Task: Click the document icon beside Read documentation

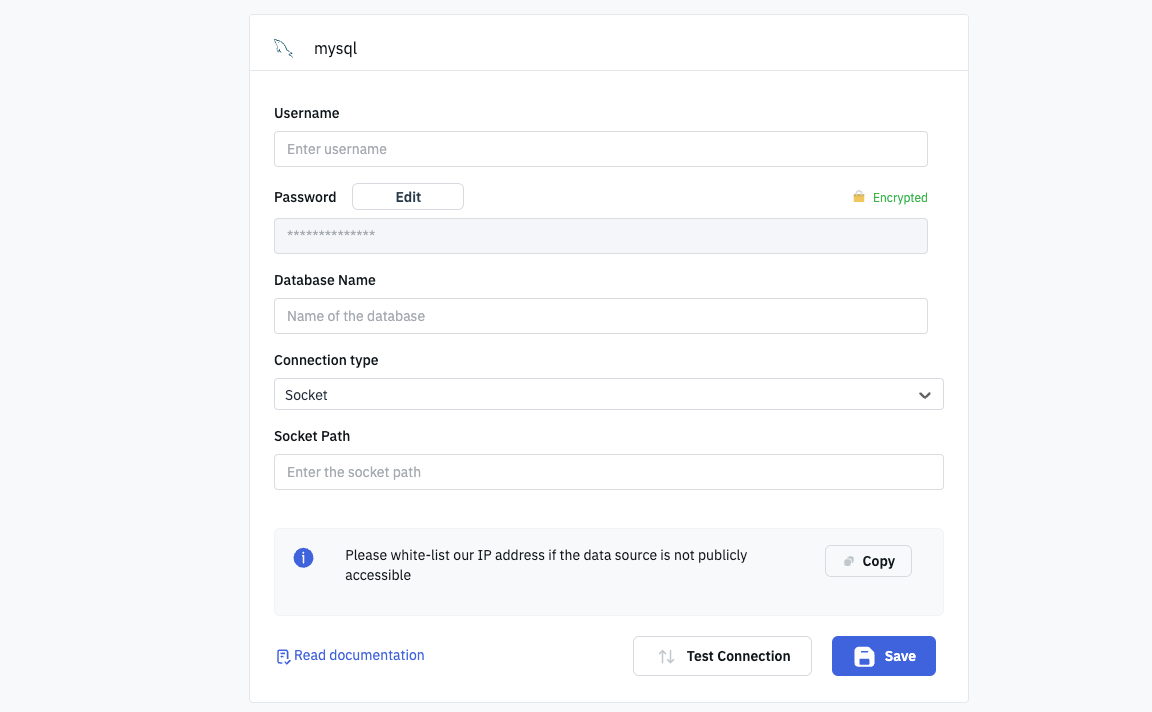Action: [283, 657]
